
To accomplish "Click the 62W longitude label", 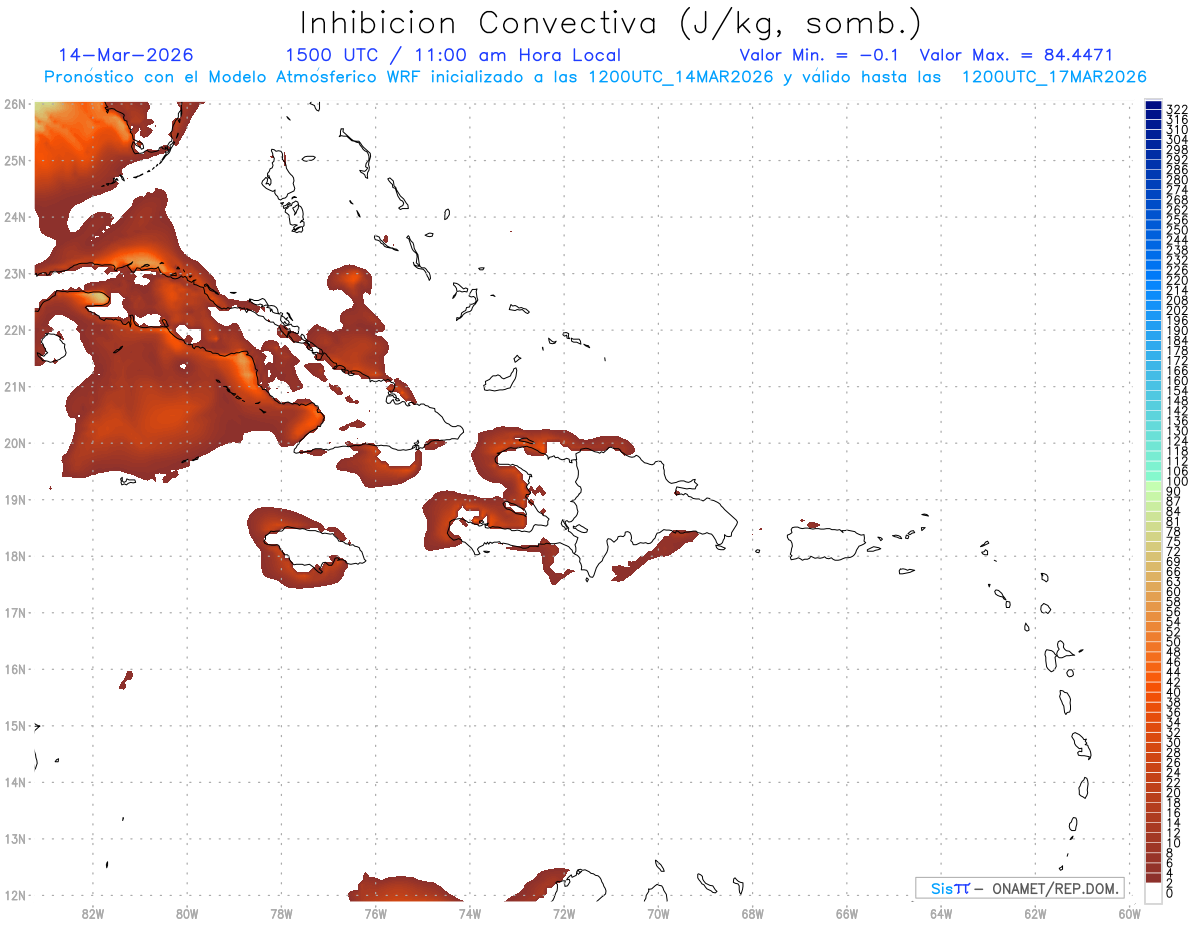I will pyautogui.click(x=1035, y=912).
